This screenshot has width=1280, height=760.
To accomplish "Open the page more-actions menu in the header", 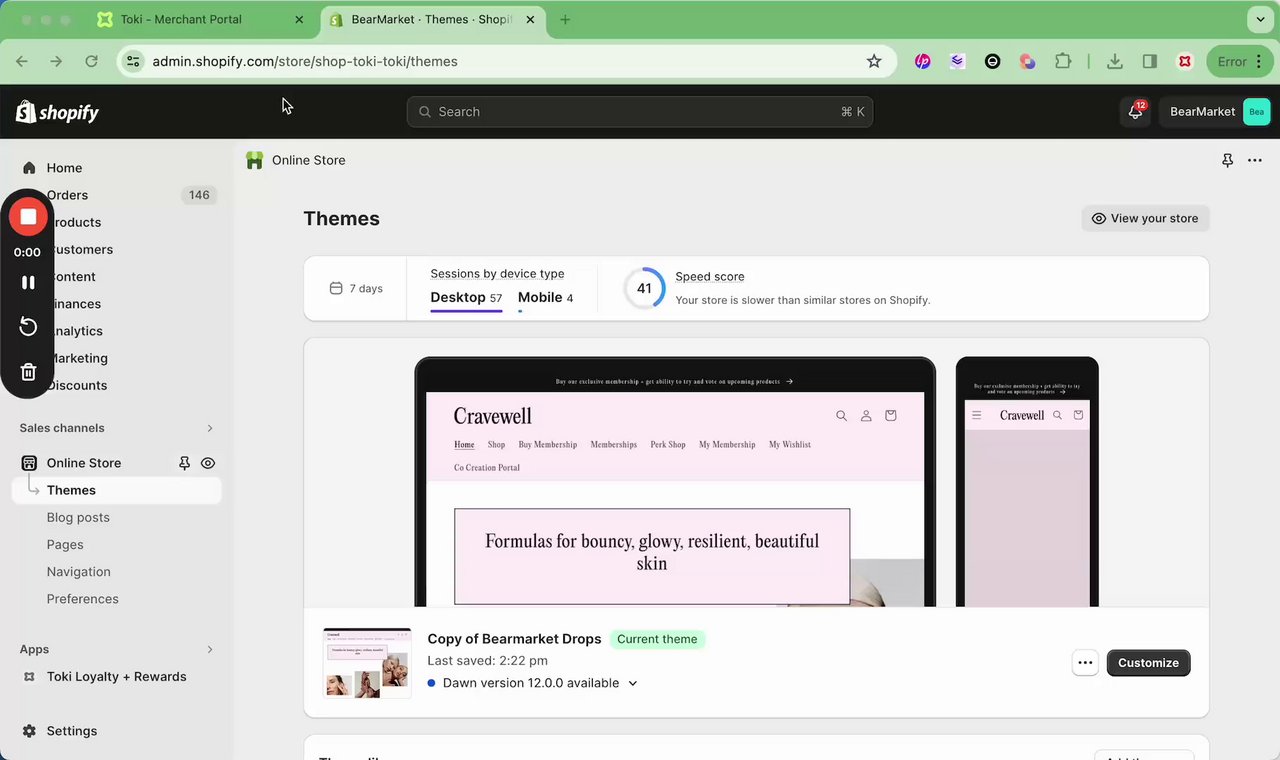I will (1255, 160).
